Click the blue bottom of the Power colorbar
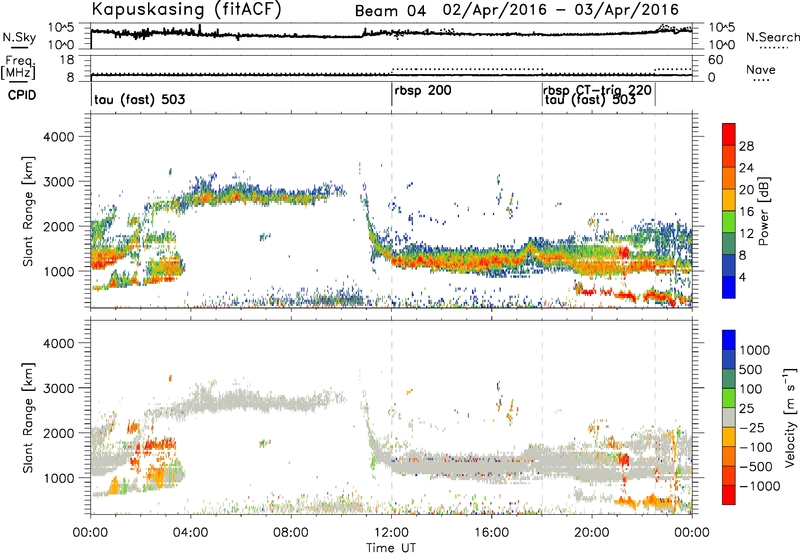The width and height of the screenshot is (800, 554). [729, 288]
